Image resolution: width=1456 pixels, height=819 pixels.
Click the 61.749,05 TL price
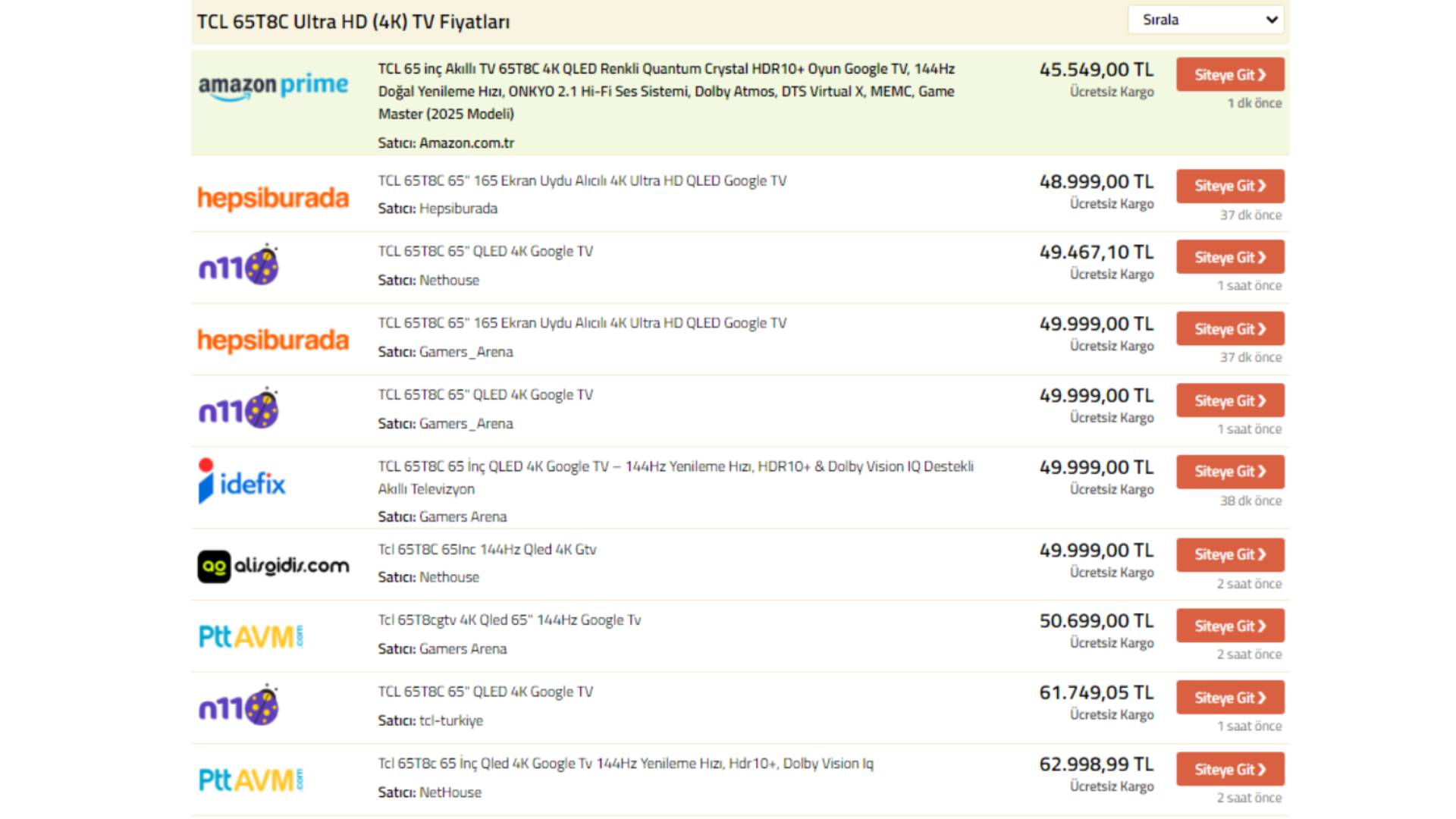coord(1096,693)
